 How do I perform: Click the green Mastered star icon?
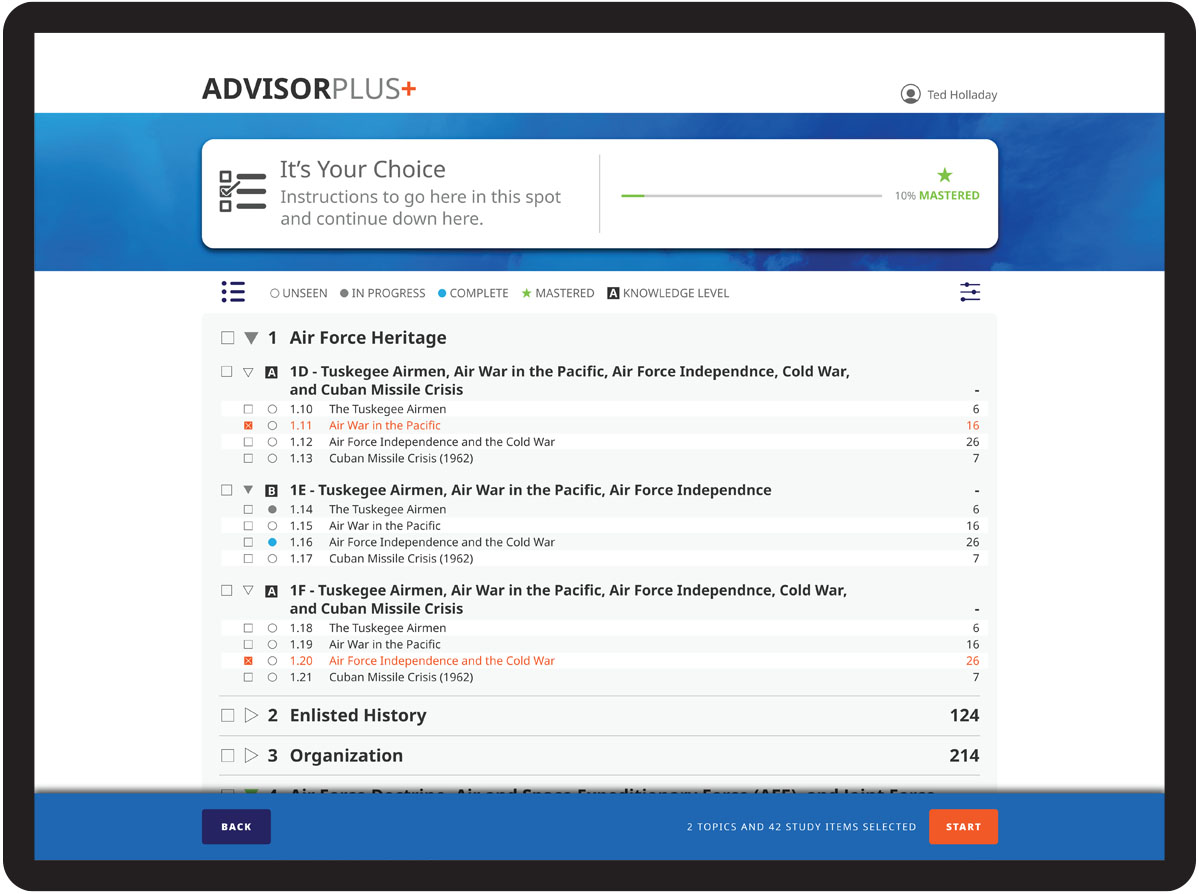(x=945, y=176)
